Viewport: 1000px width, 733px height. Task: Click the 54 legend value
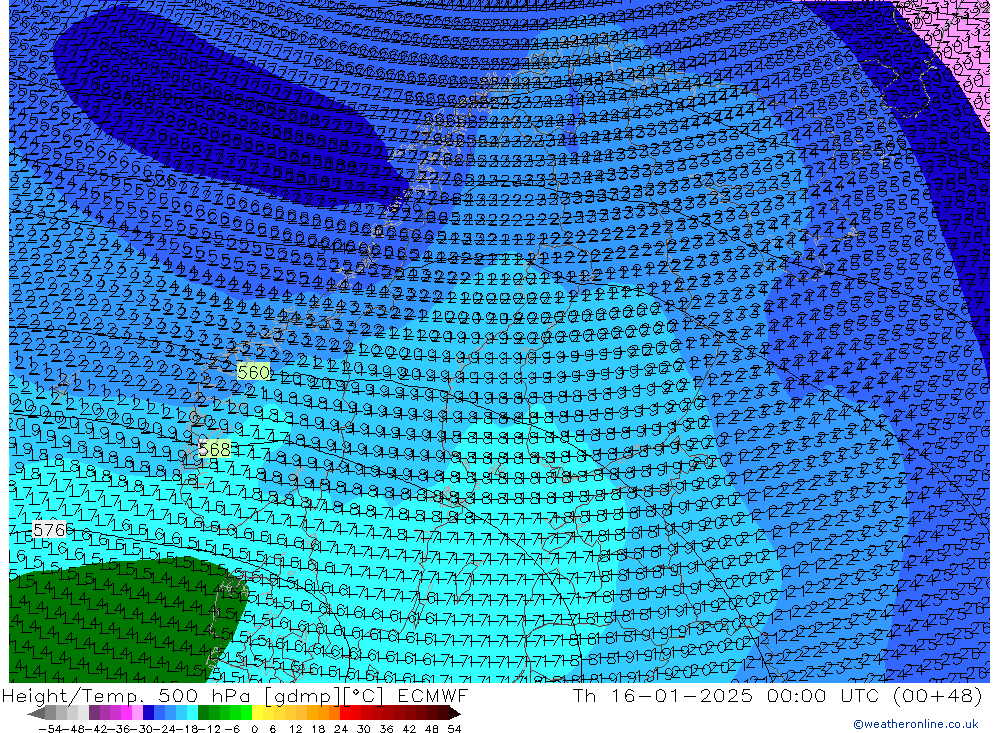click(x=454, y=729)
